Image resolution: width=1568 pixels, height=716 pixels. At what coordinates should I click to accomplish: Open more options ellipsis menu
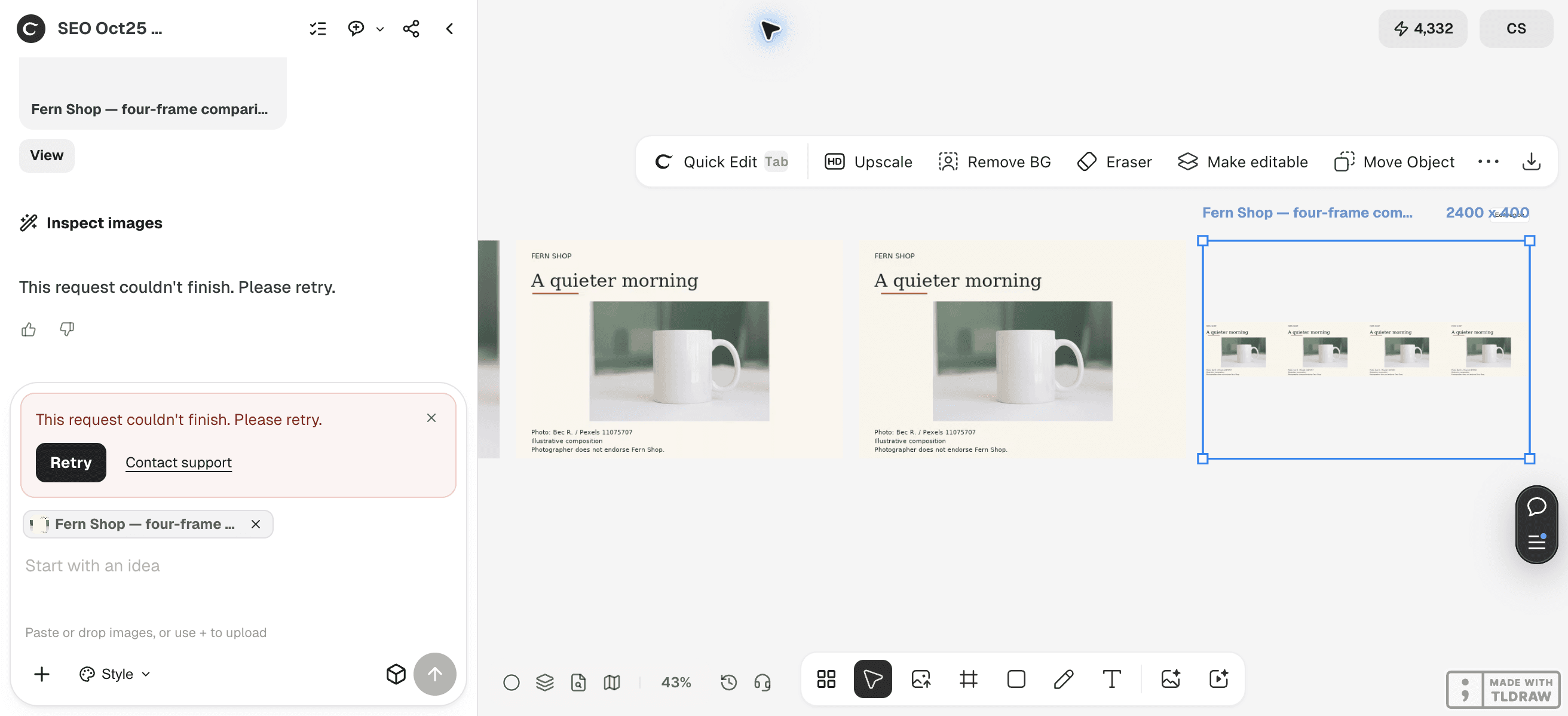(x=1489, y=161)
